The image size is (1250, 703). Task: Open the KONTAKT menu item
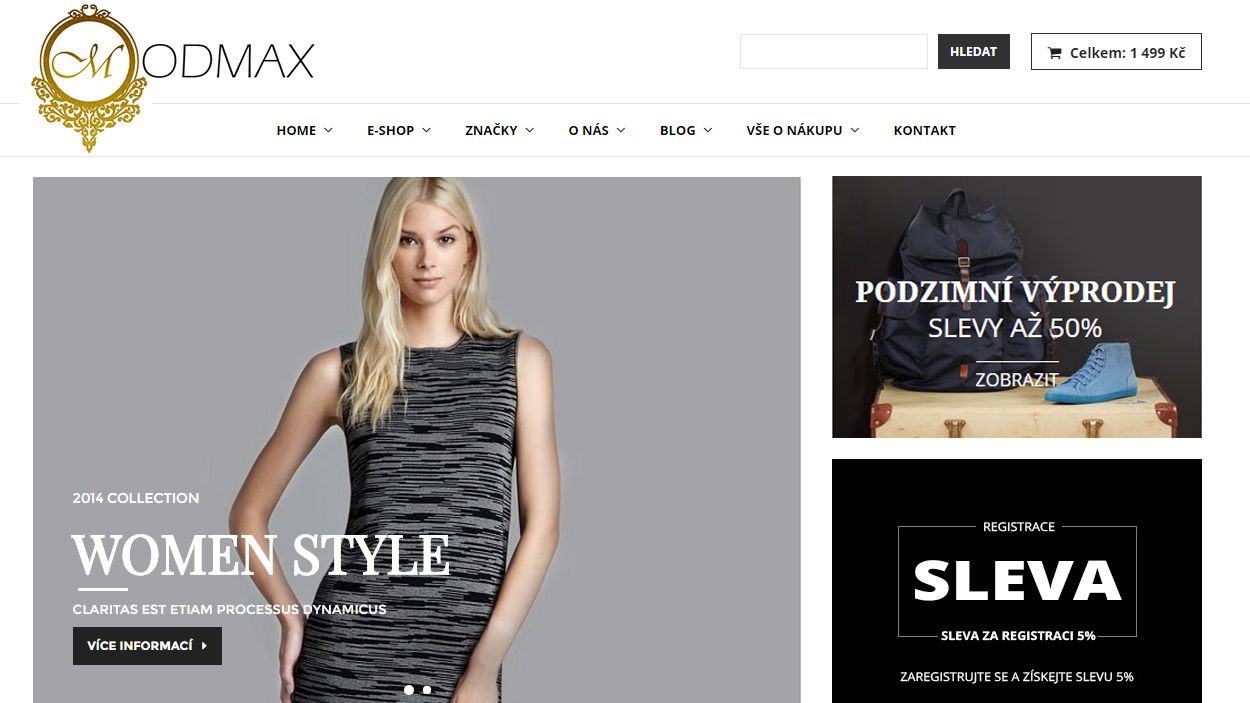[x=925, y=131]
